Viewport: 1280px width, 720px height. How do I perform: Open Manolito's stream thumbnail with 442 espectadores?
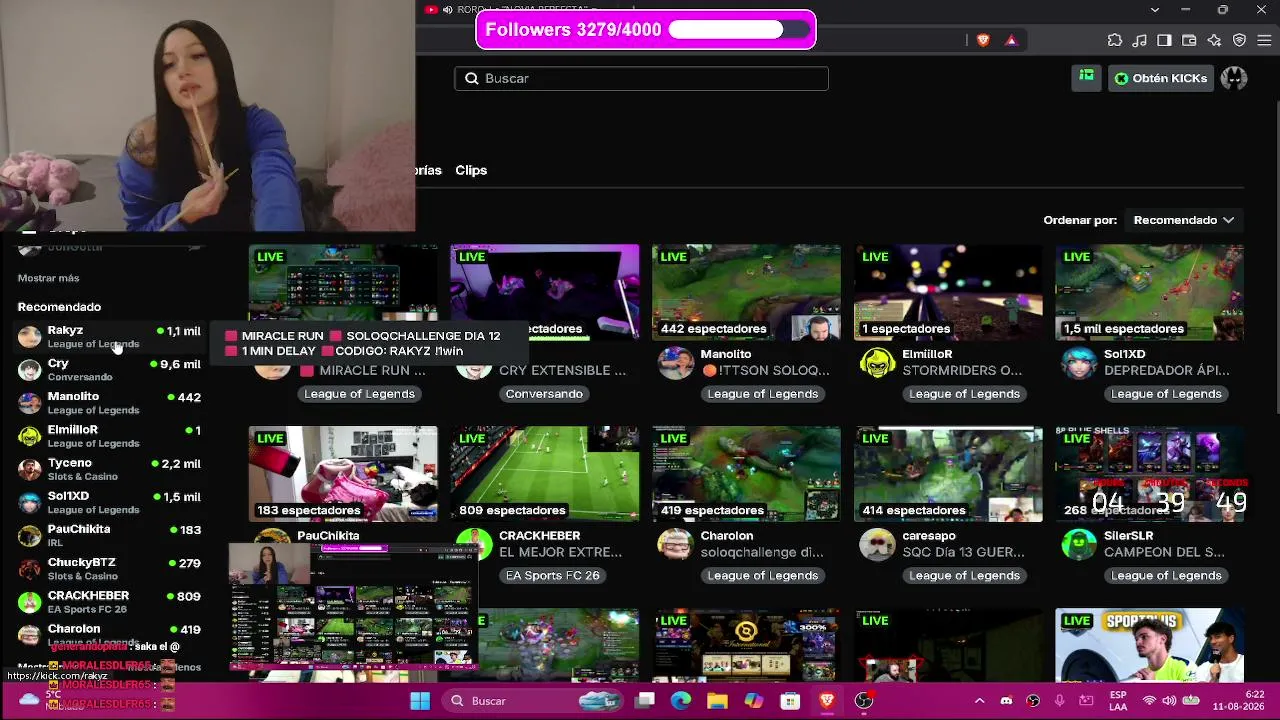point(746,292)
